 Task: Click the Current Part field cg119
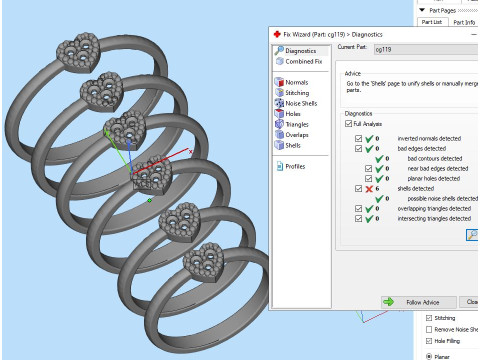click(426, 49)
